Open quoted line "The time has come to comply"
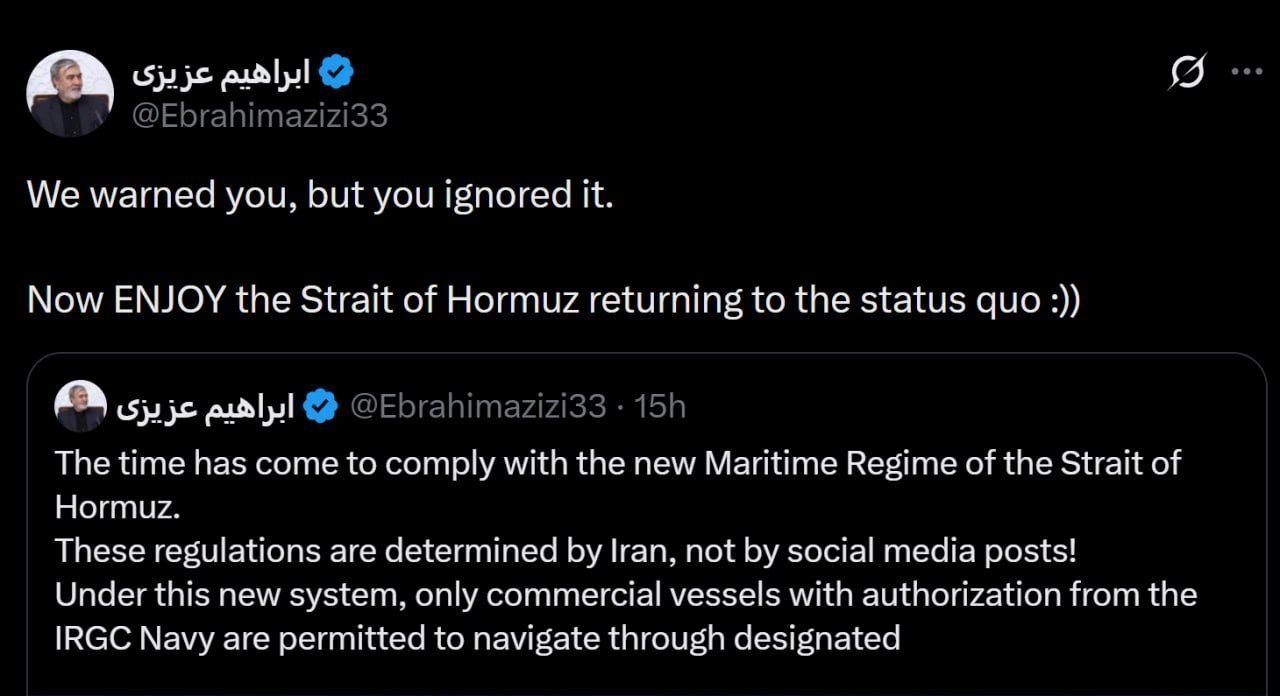1280x696 pixels. point(617,463)
